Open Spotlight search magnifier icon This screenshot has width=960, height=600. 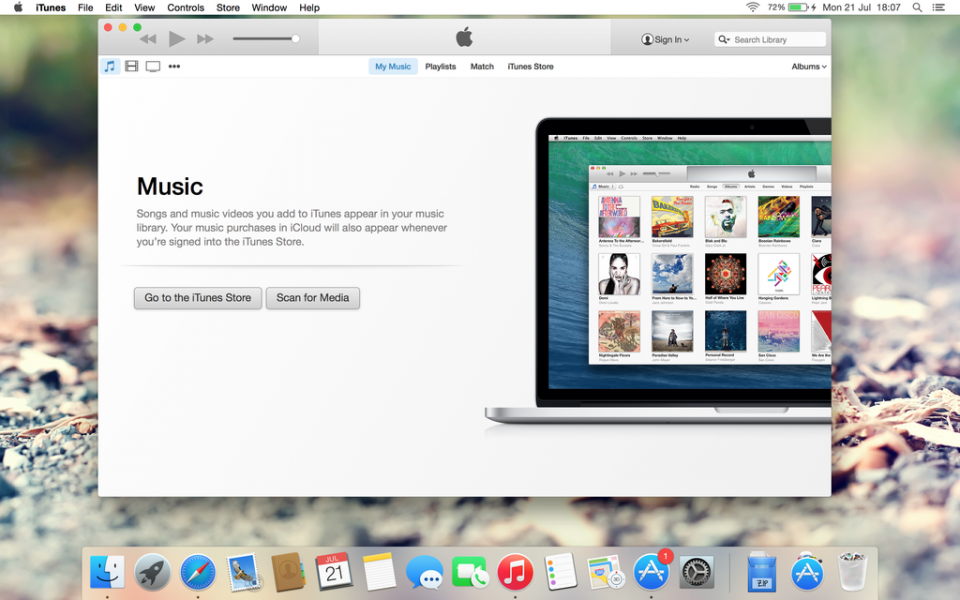(917, 8)
